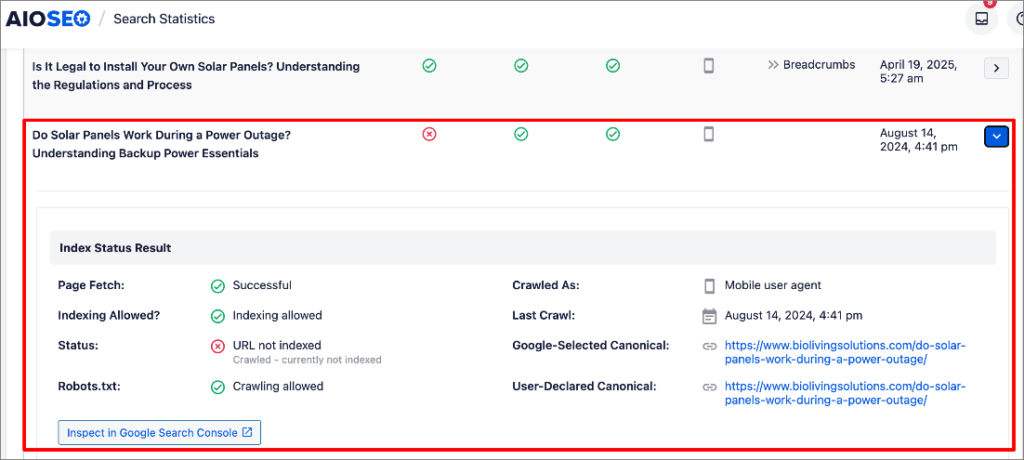This screenshot has height=460, width=1024.
Task: Click the Mobile user agent text
Action: coord(773,286)
